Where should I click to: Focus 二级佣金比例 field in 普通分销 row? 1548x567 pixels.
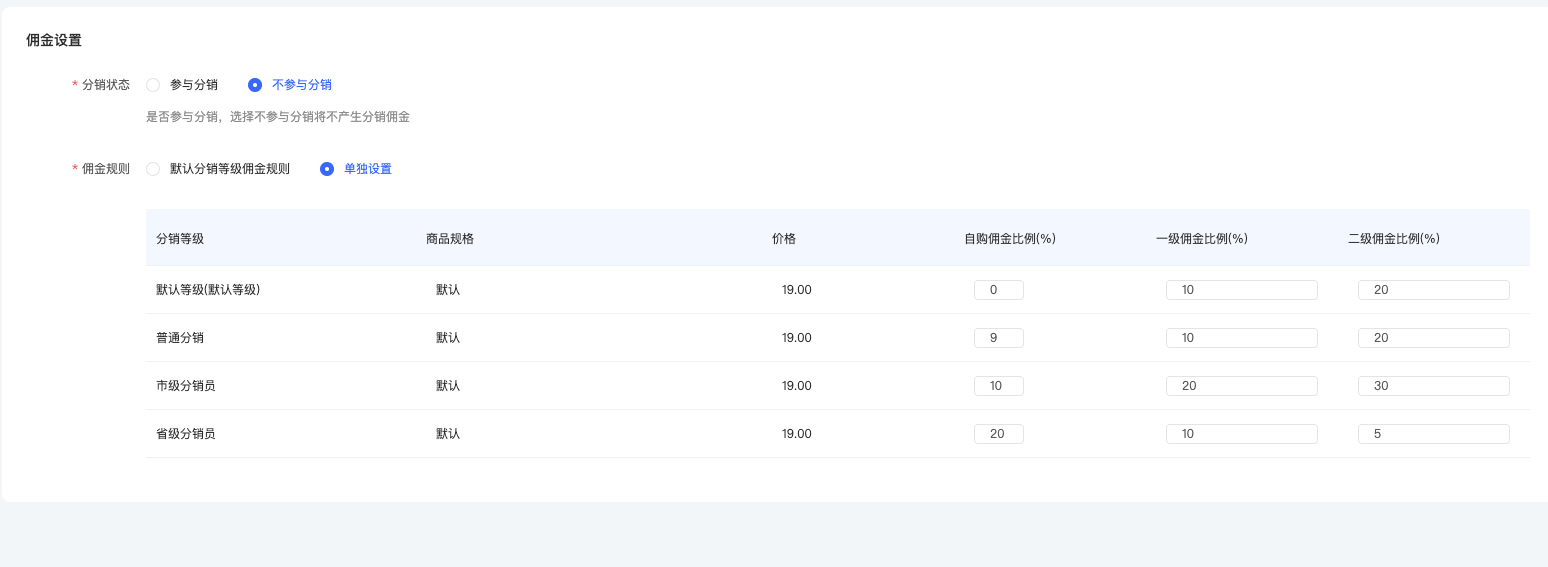coord(1433,338)
